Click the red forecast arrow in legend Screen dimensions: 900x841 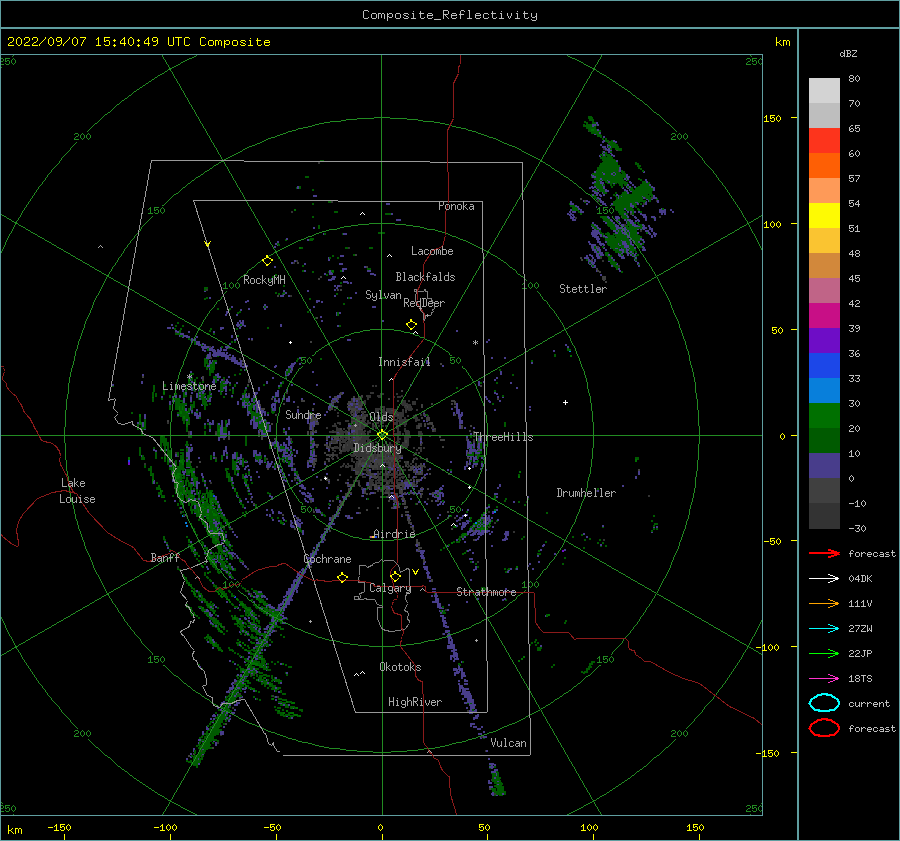824,553
